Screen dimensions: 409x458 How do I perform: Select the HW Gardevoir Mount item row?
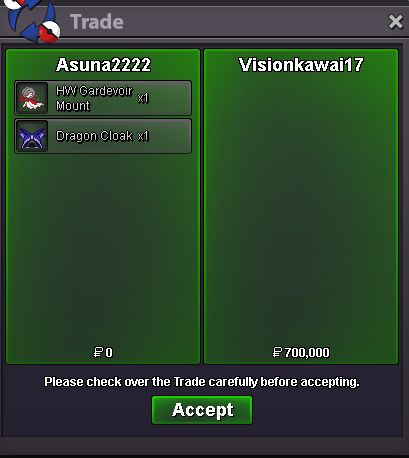(103, 98)
